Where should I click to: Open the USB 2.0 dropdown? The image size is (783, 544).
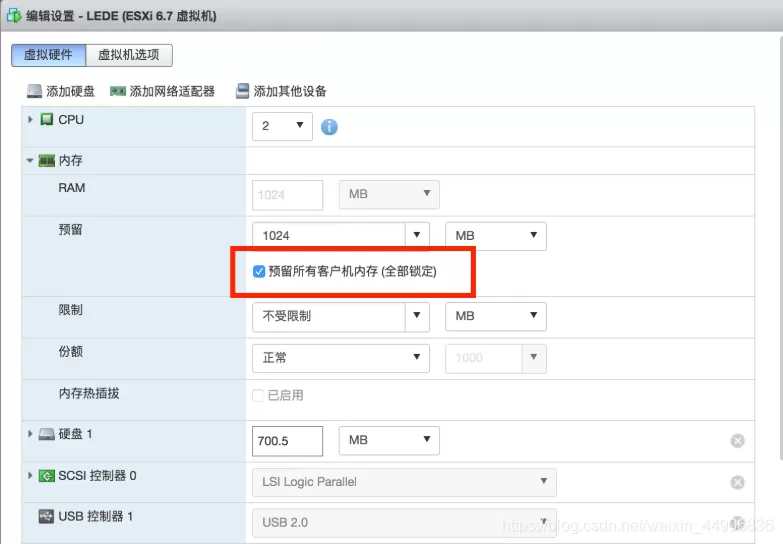[x=404, y=523]
